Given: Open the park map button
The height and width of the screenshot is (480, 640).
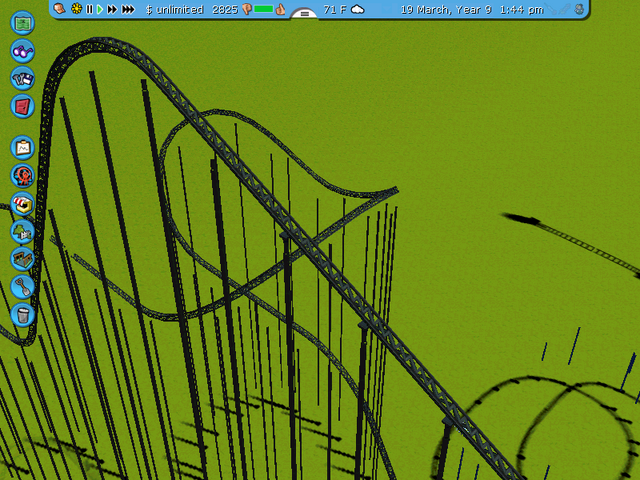Looking at the screenshot, I should (22, 23).
